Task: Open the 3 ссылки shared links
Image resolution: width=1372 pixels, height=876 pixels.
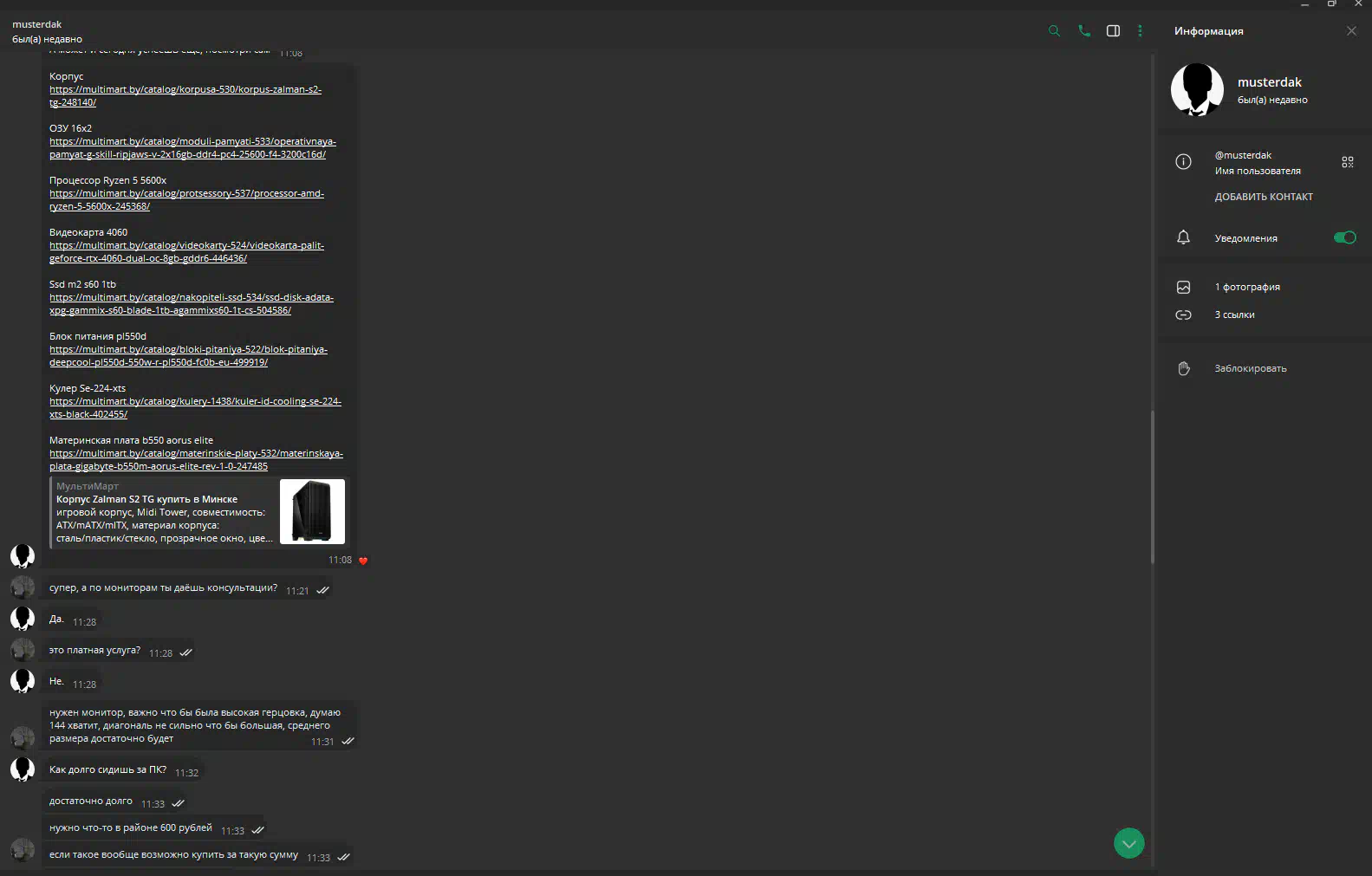Action: (x=1234, y=315)
